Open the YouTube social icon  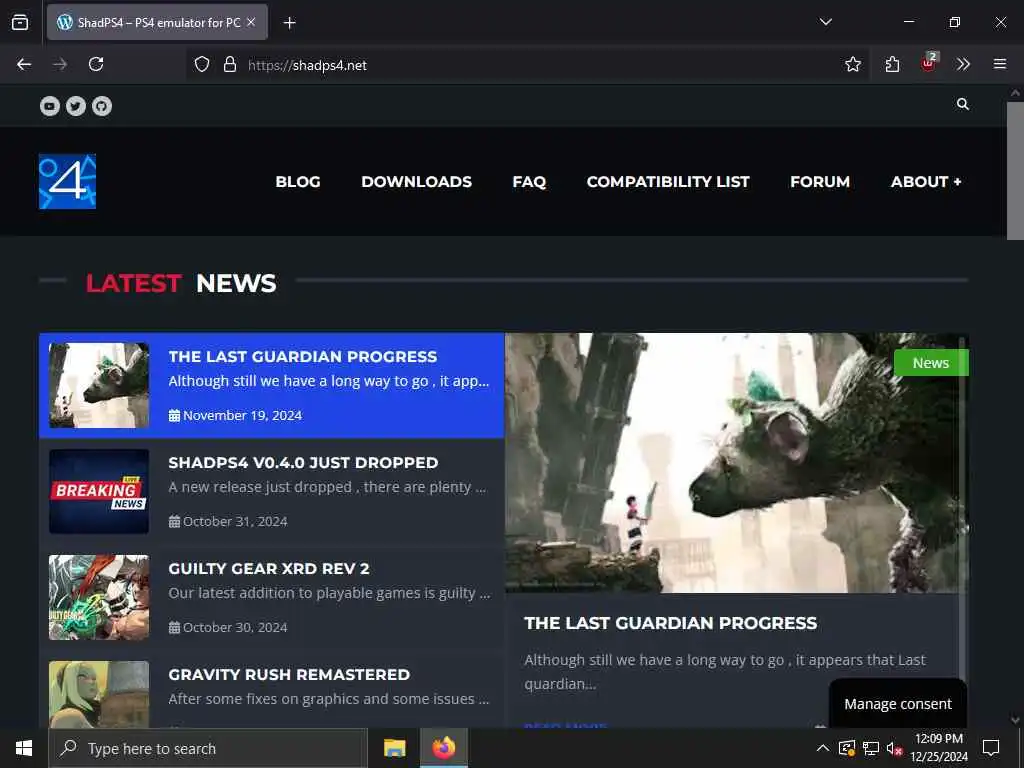[50, 106]
